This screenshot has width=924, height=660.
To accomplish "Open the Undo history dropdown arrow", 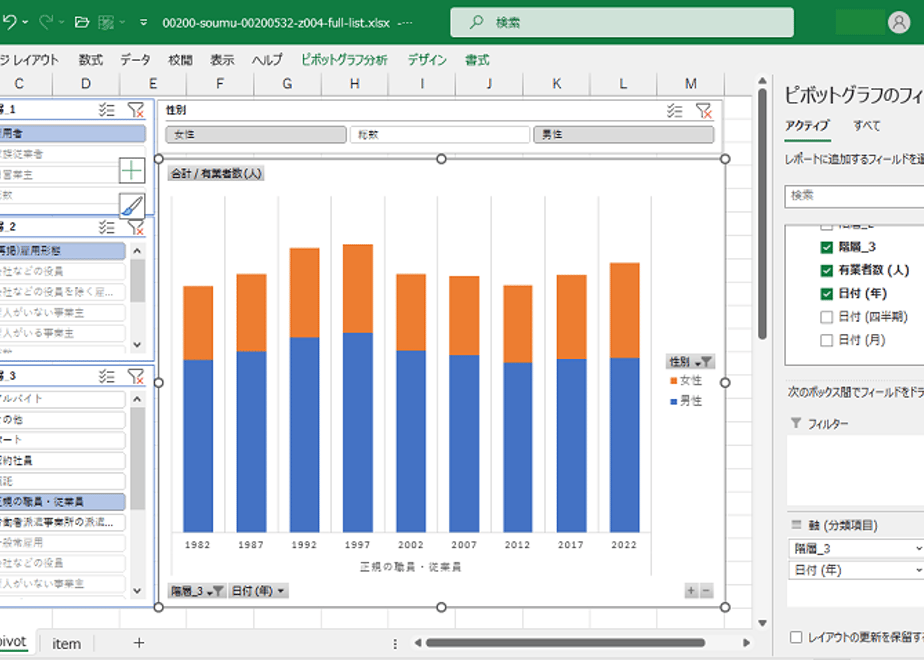I will click(x=25, y=22).
